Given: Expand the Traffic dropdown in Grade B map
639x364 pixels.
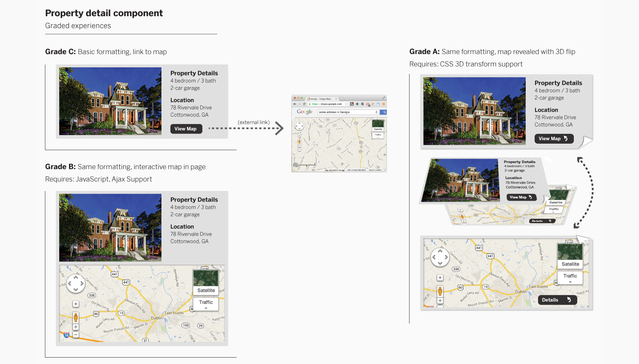Looking at the screenshot, I should click(x=206, y=304).
